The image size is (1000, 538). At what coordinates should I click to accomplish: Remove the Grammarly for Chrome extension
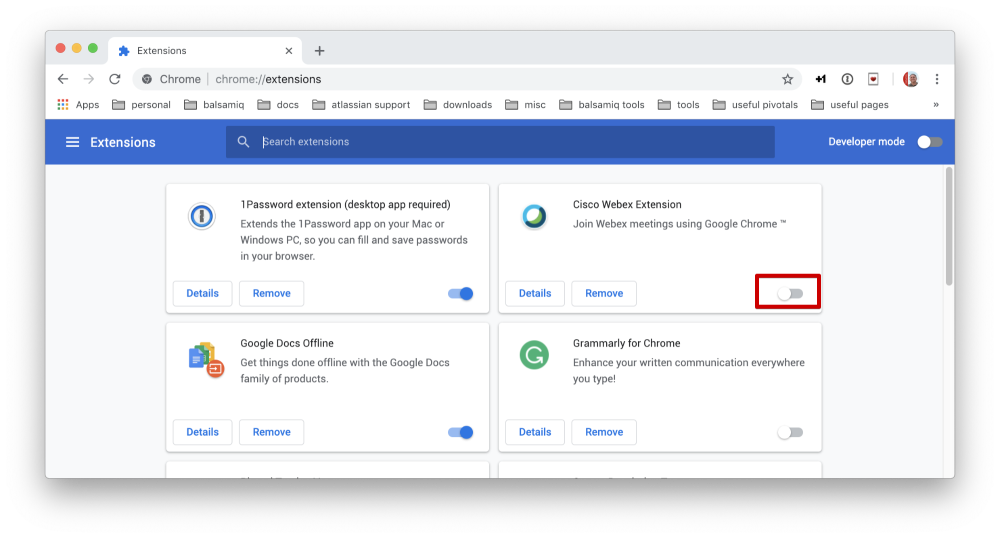click(x=603, y=432)
